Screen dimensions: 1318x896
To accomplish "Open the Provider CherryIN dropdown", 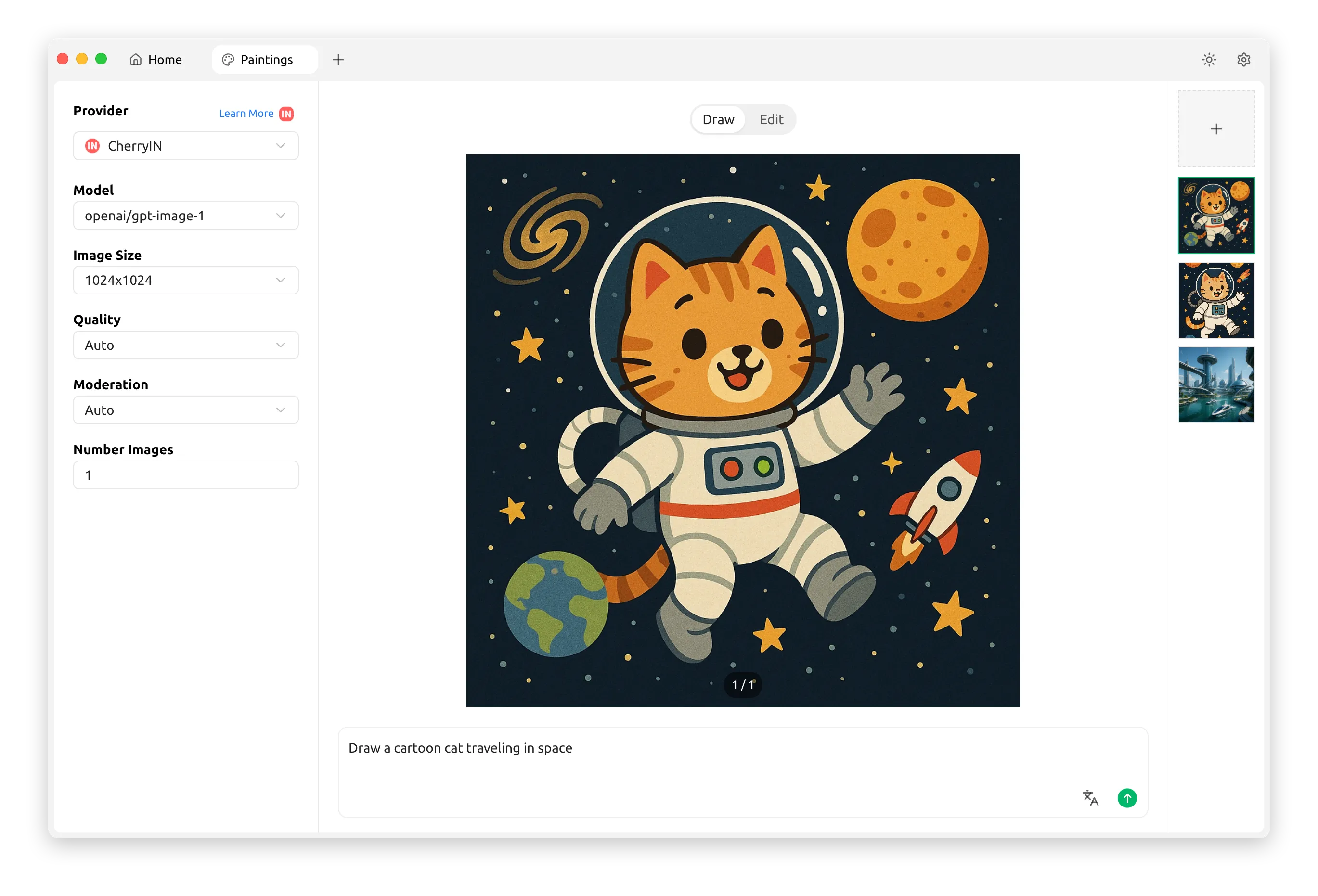I will [185, 146].
